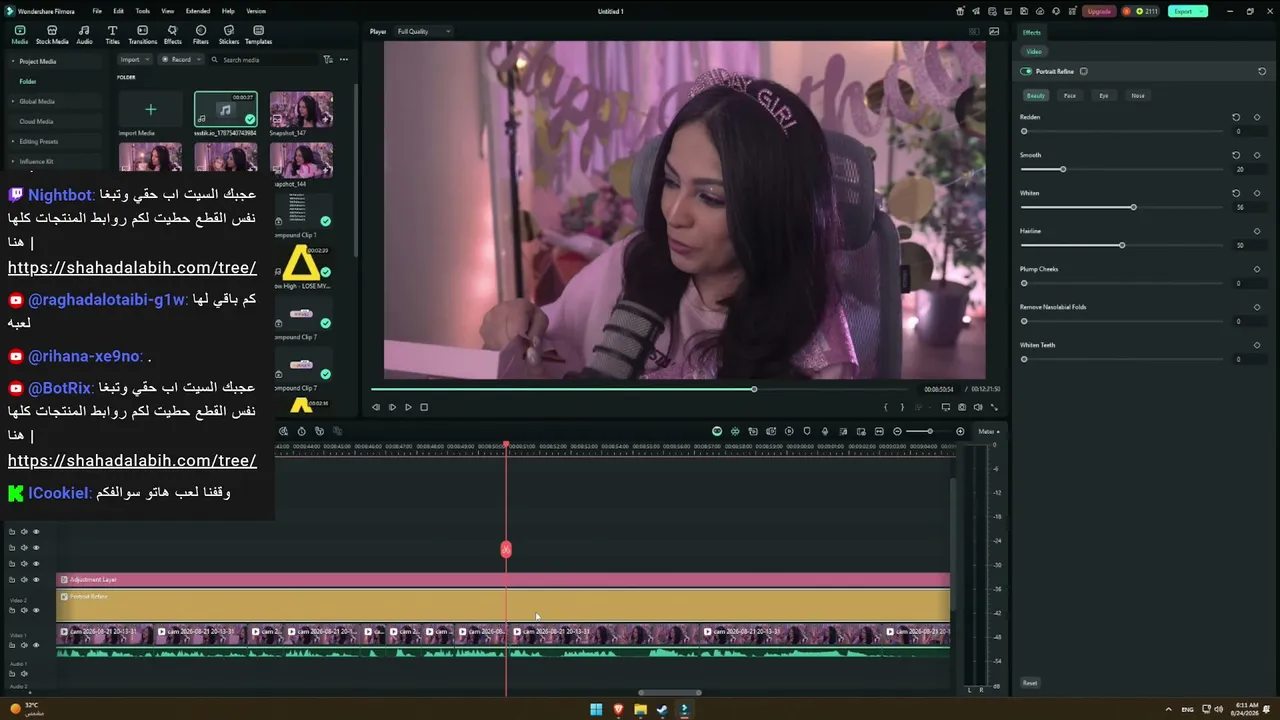Open the Titles tab
The image size is (1280, 720).
[112, 35]
